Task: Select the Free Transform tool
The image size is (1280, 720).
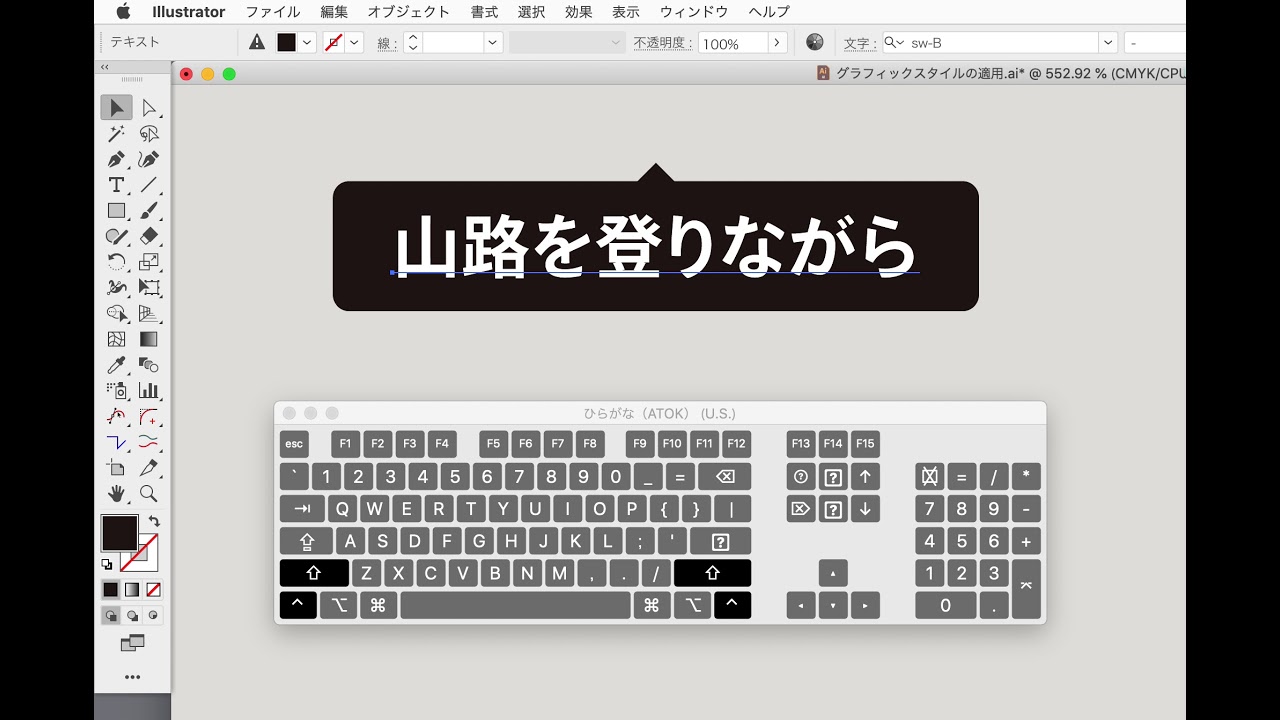Action: point(149,288)
